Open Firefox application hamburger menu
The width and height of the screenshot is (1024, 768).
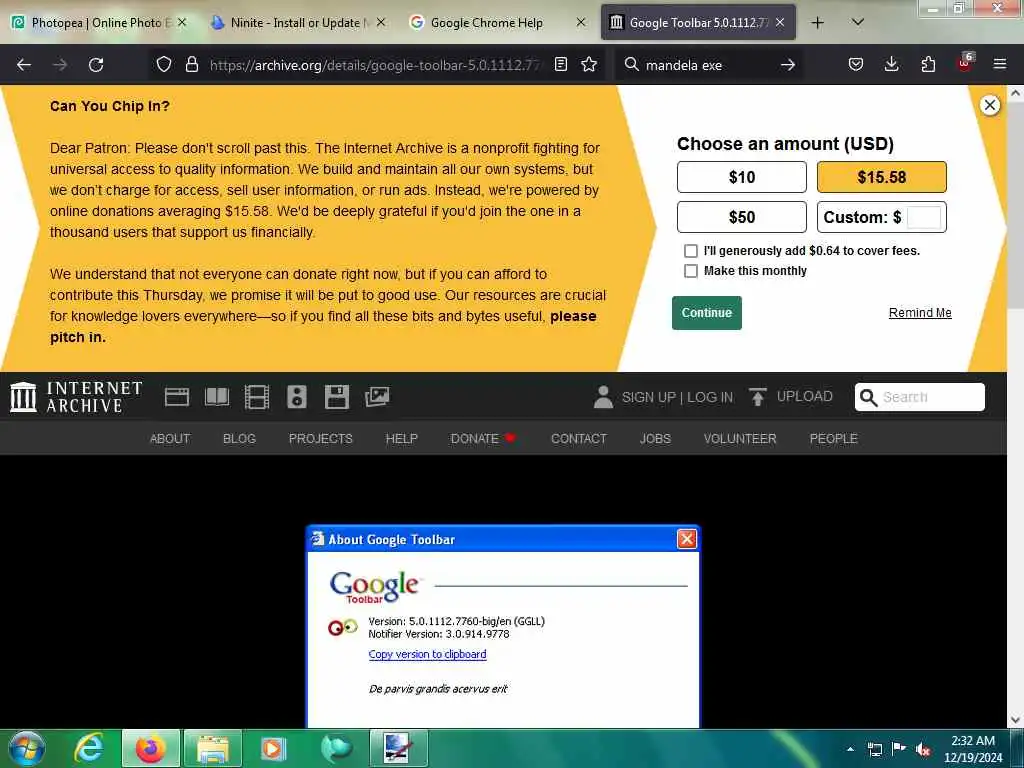[1000, 64]
